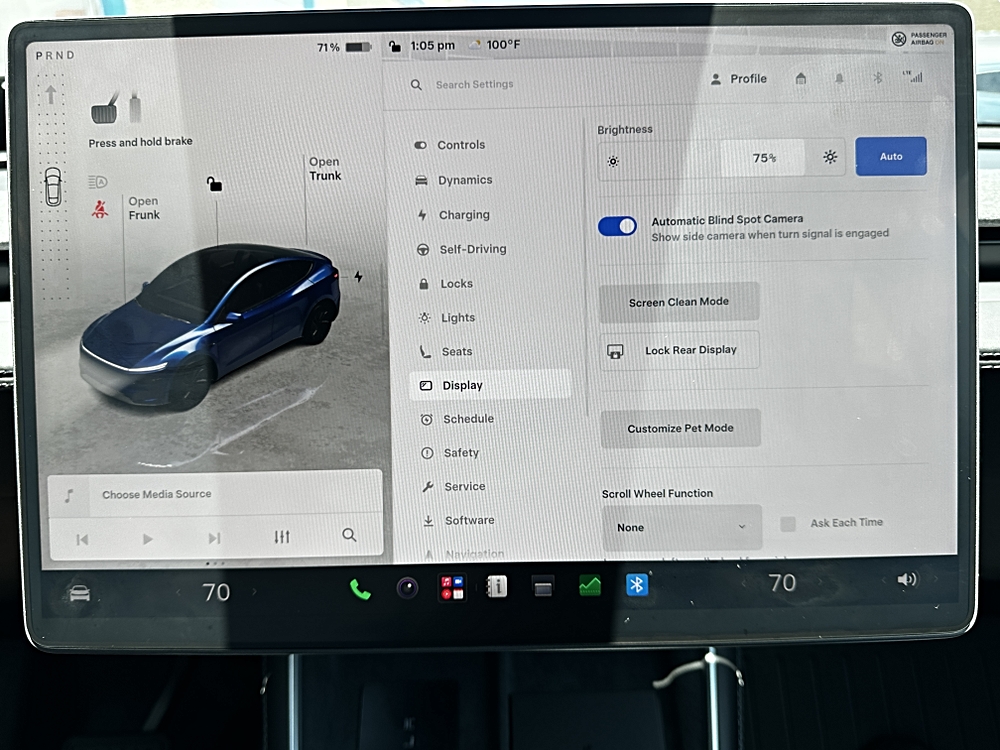Tap the passenger airbag indicator

click(918, 39)
